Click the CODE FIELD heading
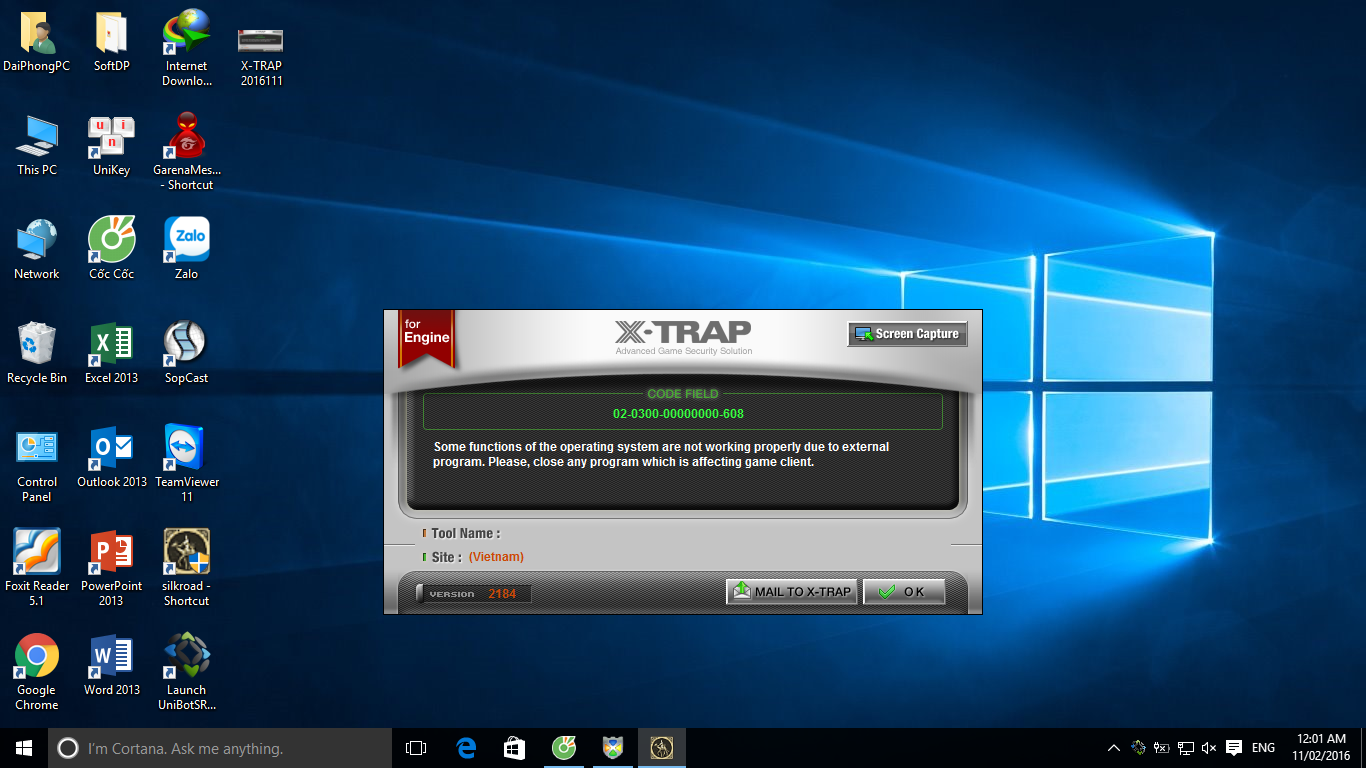This screenshot has width=1366, height=768. 682,394
